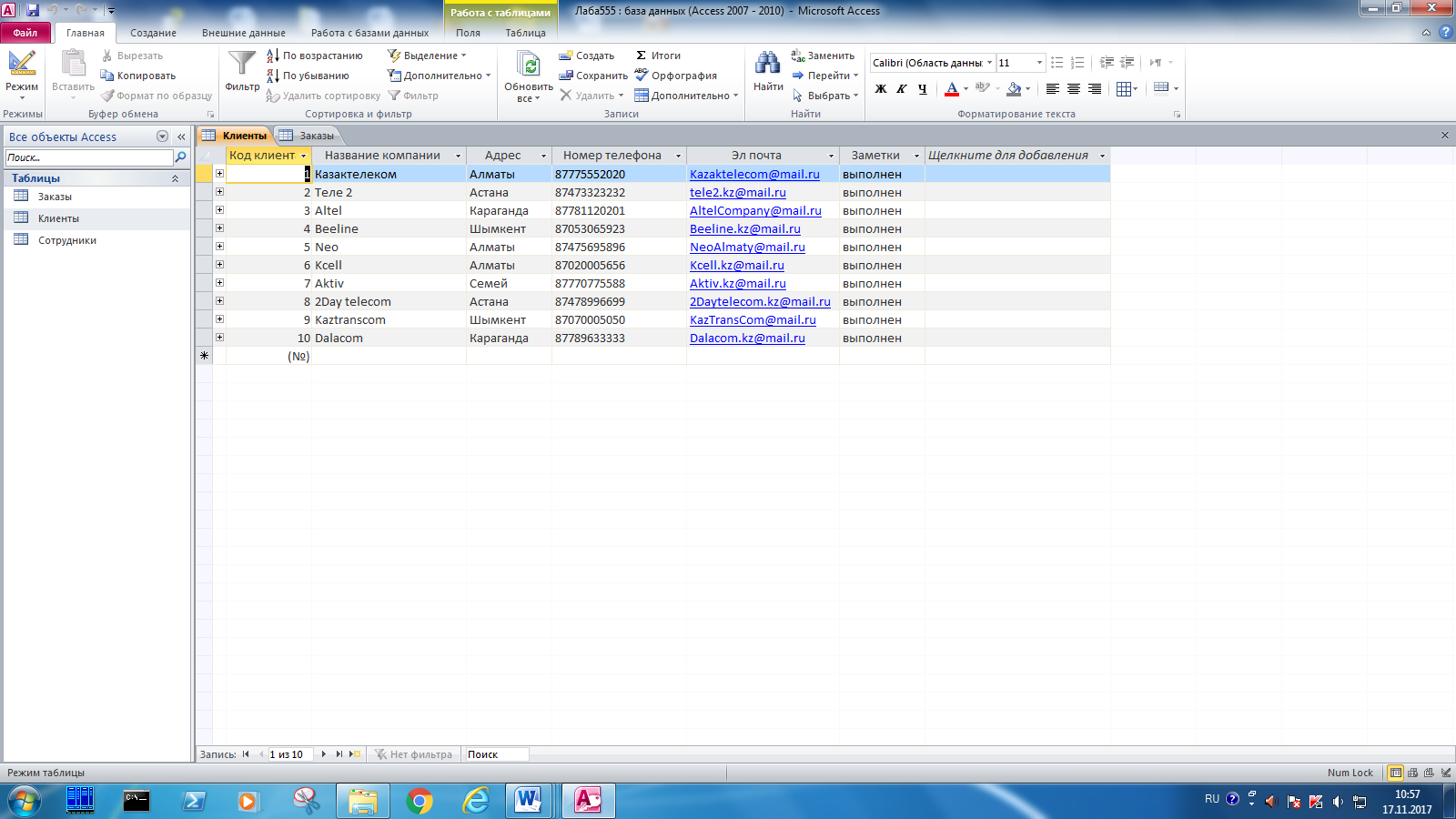Toggle italic К formatting
The height and width of the screenshot is (819, 1456).
902,89
